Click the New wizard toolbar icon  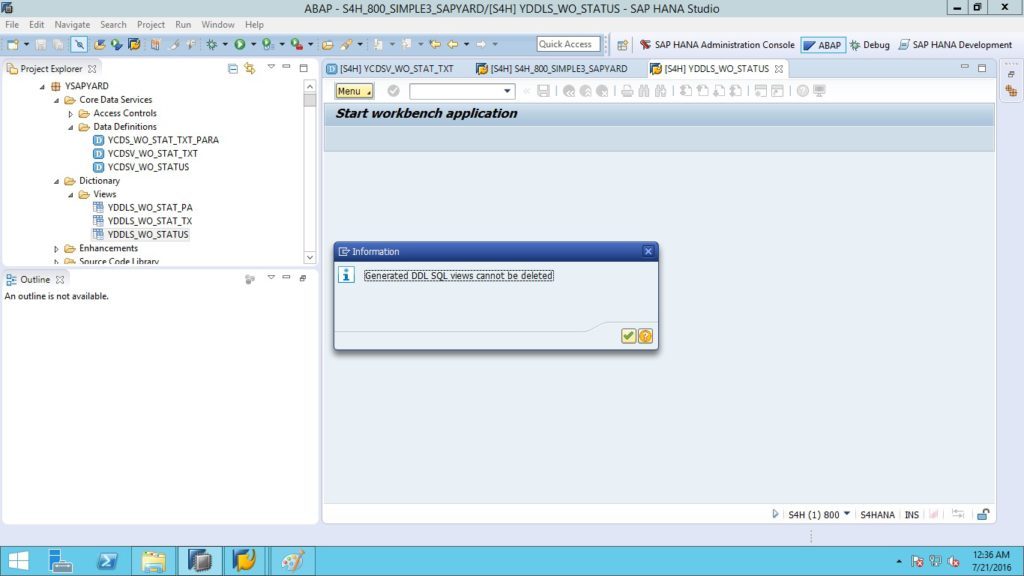[x=12, y=44]
